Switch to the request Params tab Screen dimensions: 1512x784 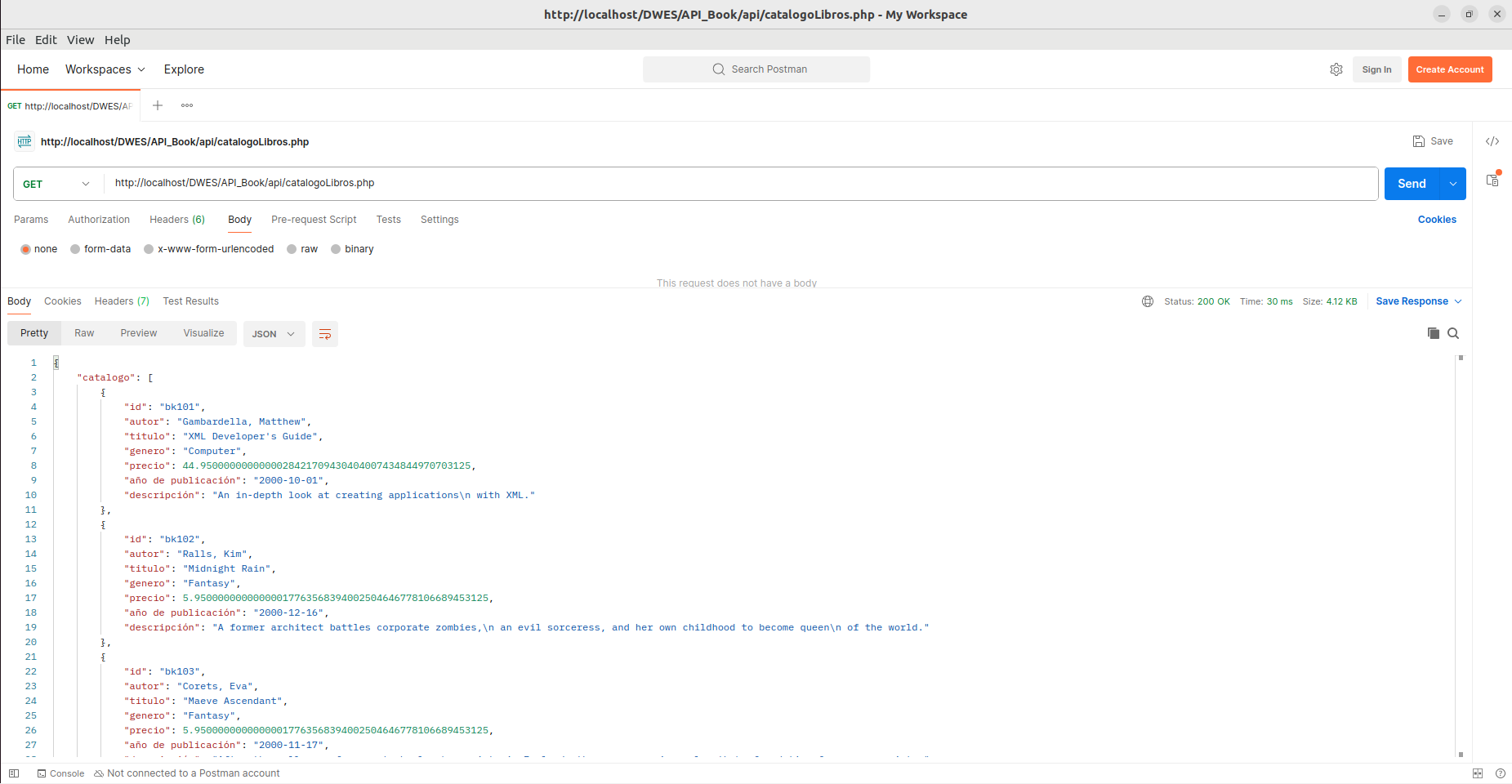(x=31, y=220)
